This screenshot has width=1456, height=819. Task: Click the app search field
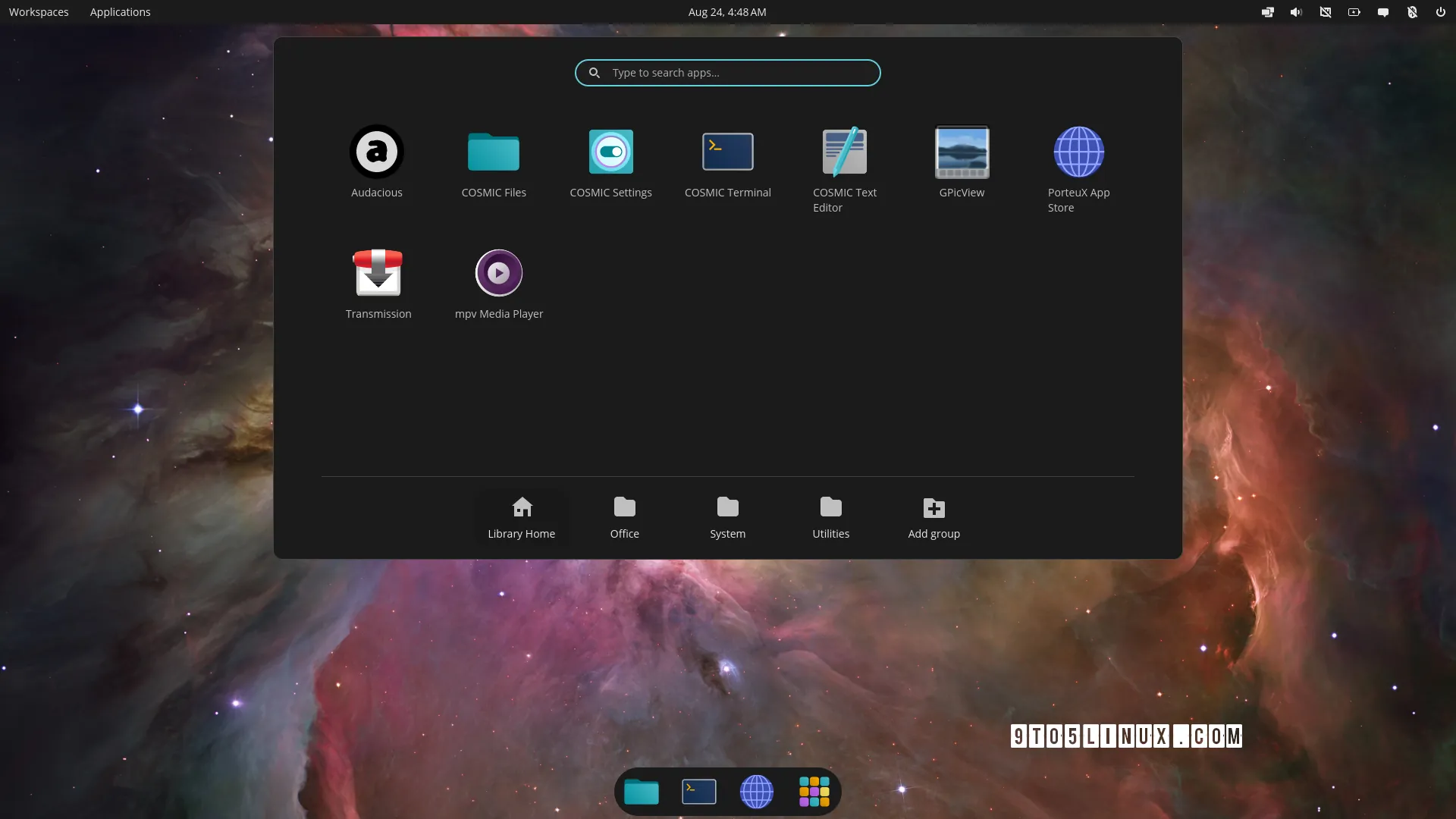727,73
